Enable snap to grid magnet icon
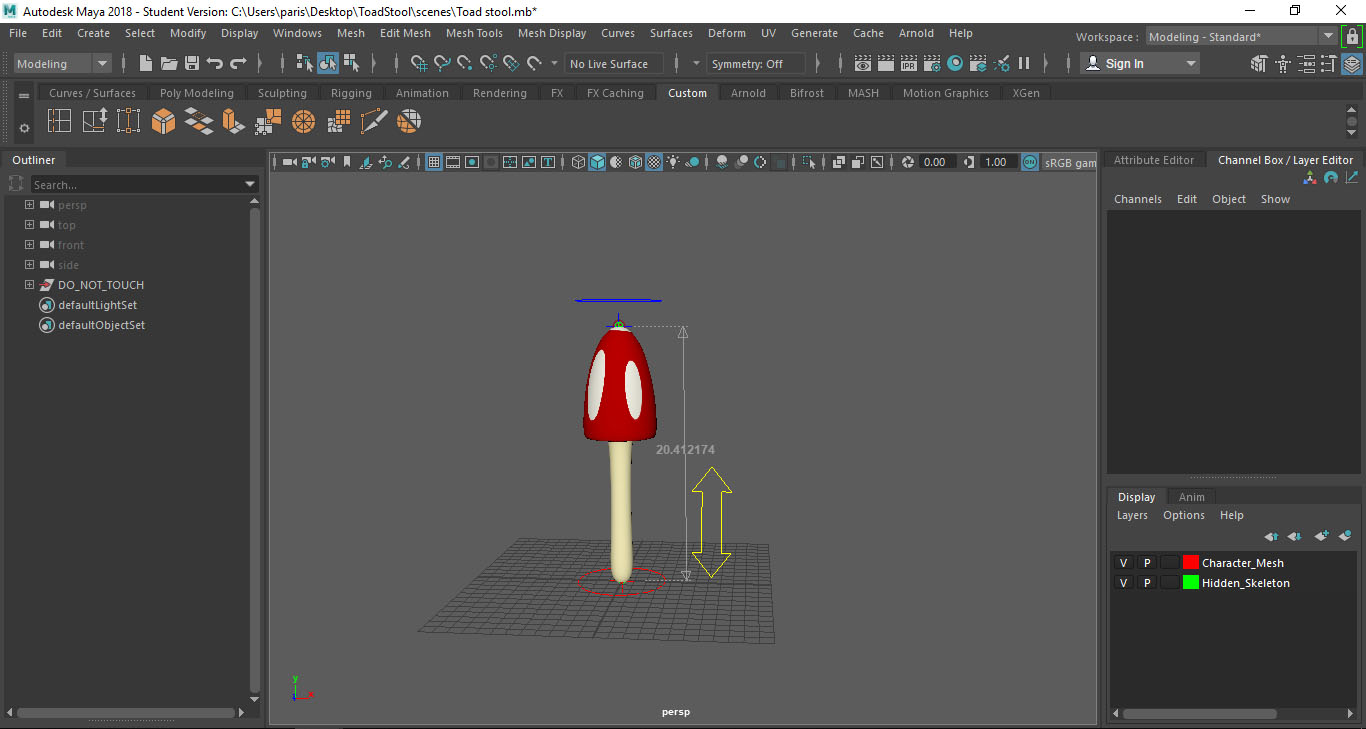 coord(421,63)
